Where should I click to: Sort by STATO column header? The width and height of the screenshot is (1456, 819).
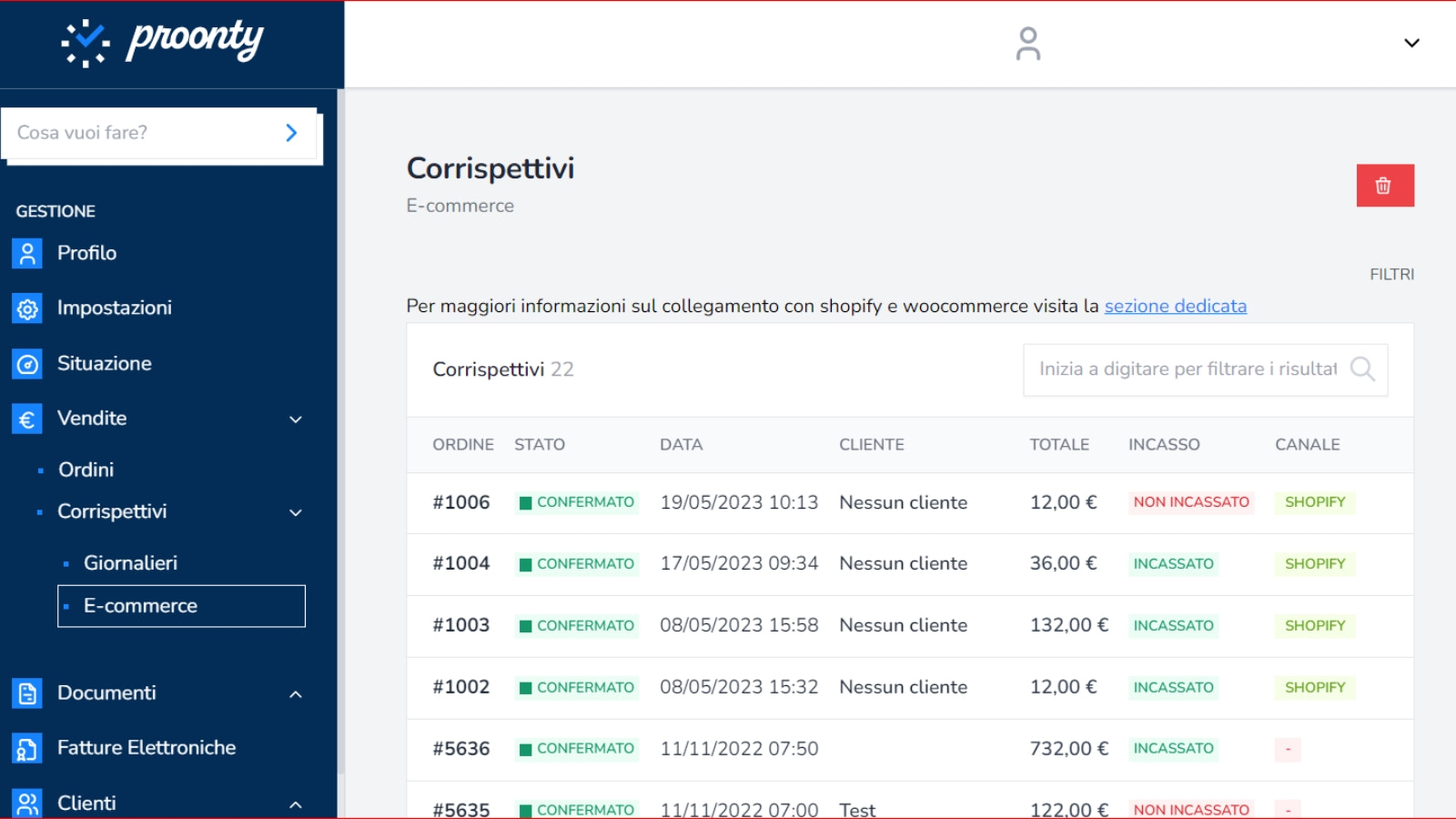[x=540, y=444]
